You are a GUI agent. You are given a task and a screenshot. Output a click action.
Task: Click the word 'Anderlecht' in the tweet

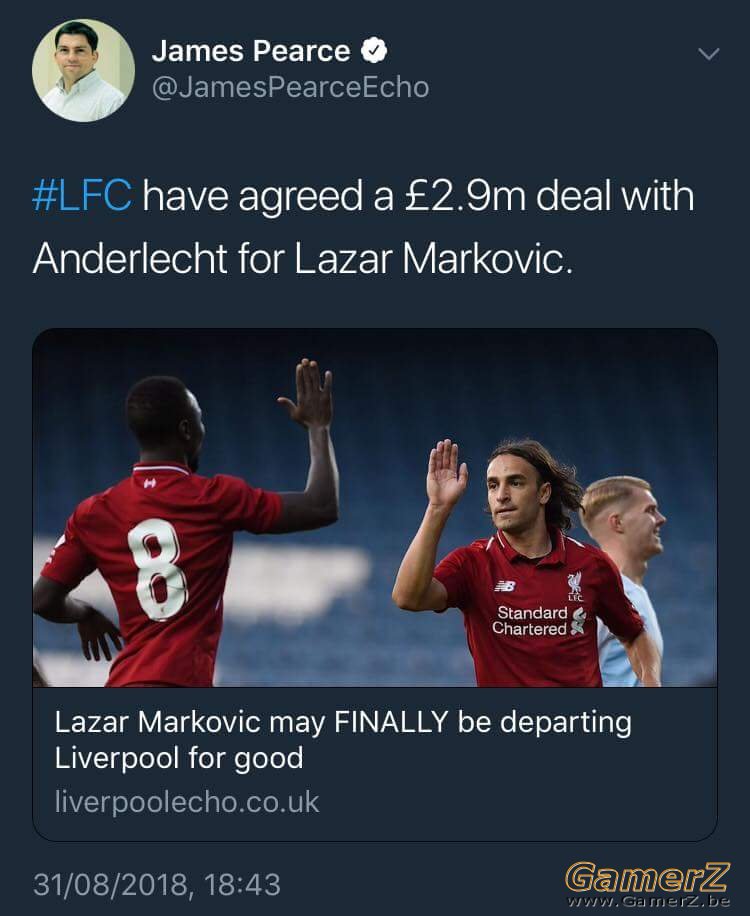tap(130, 259)
